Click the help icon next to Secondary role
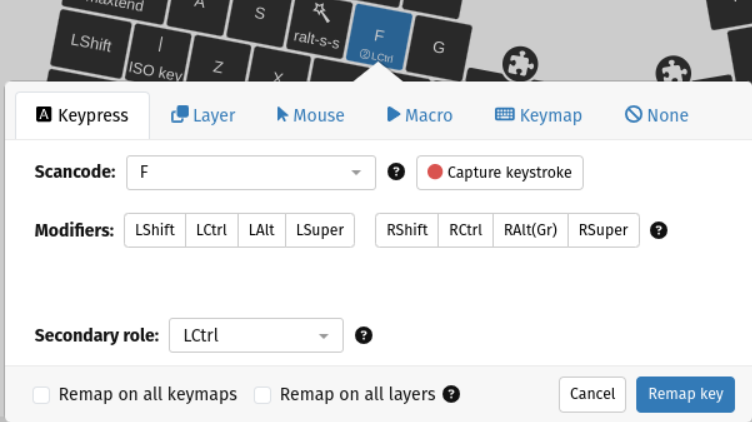Screen dimensions: 752x422 point(364,335)
